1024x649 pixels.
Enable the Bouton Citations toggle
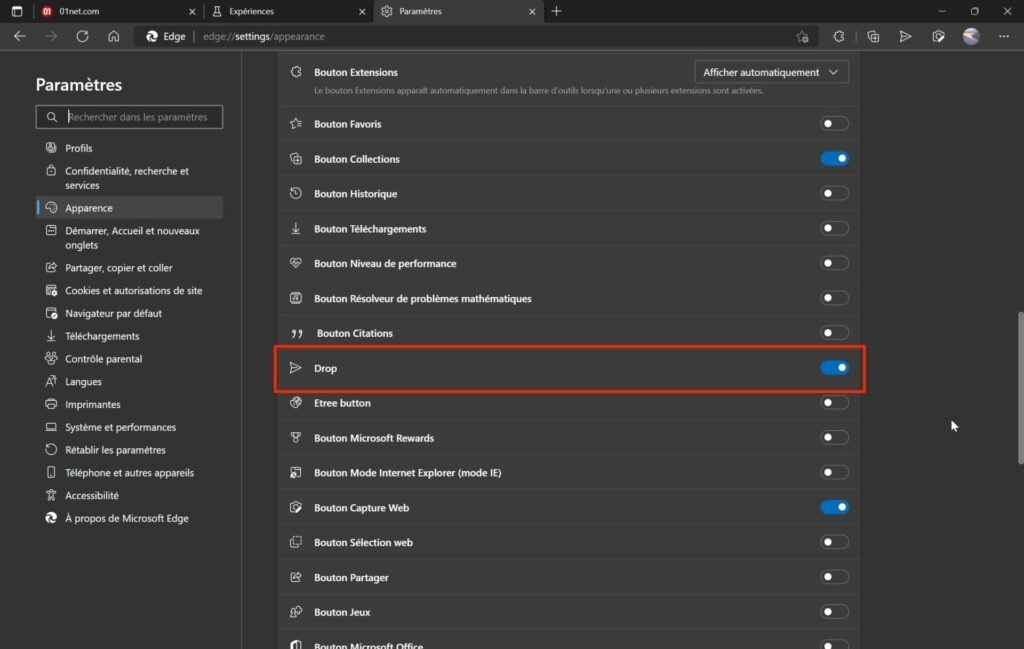point(834,333)
